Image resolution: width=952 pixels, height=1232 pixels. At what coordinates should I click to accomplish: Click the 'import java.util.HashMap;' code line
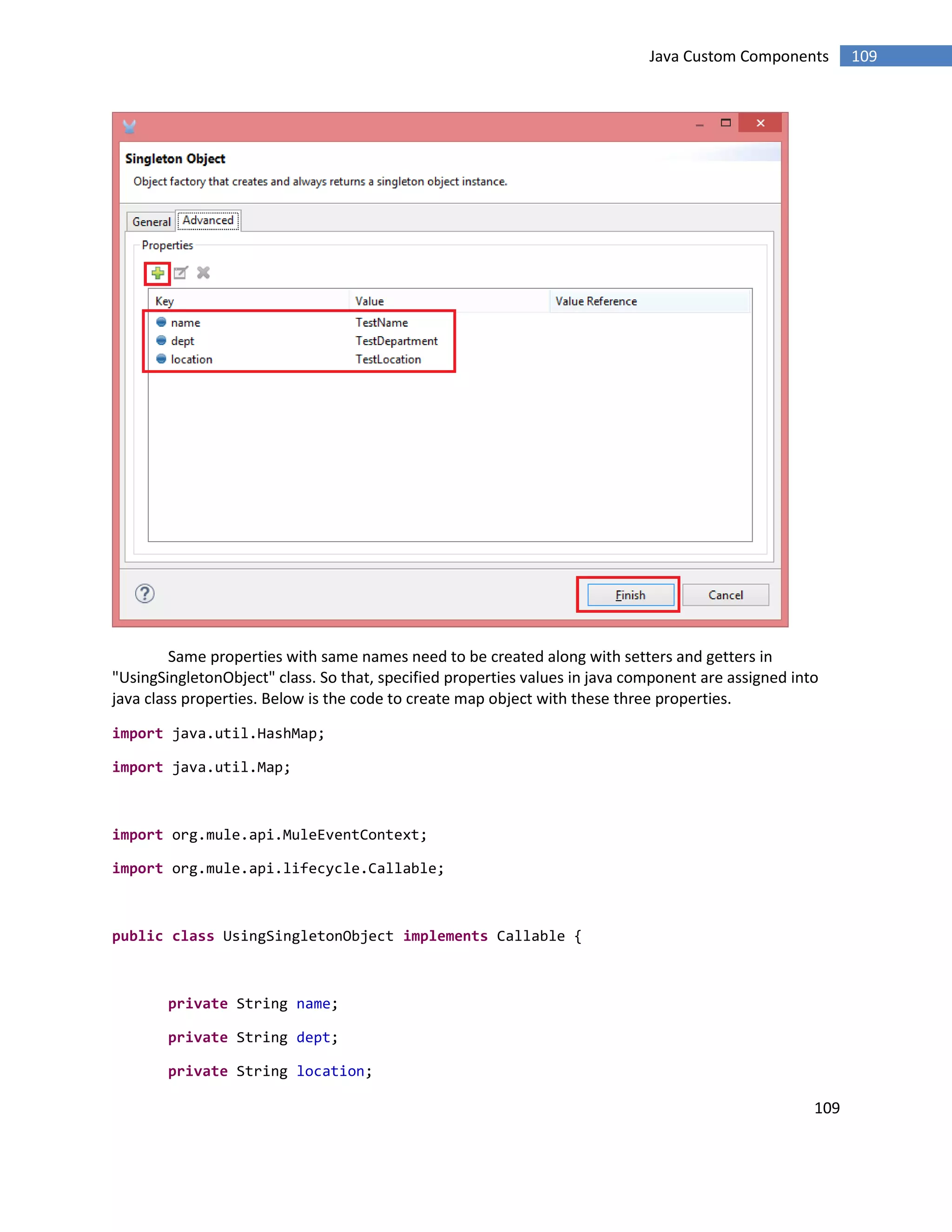pyautogui.click(x=218, y=733)
